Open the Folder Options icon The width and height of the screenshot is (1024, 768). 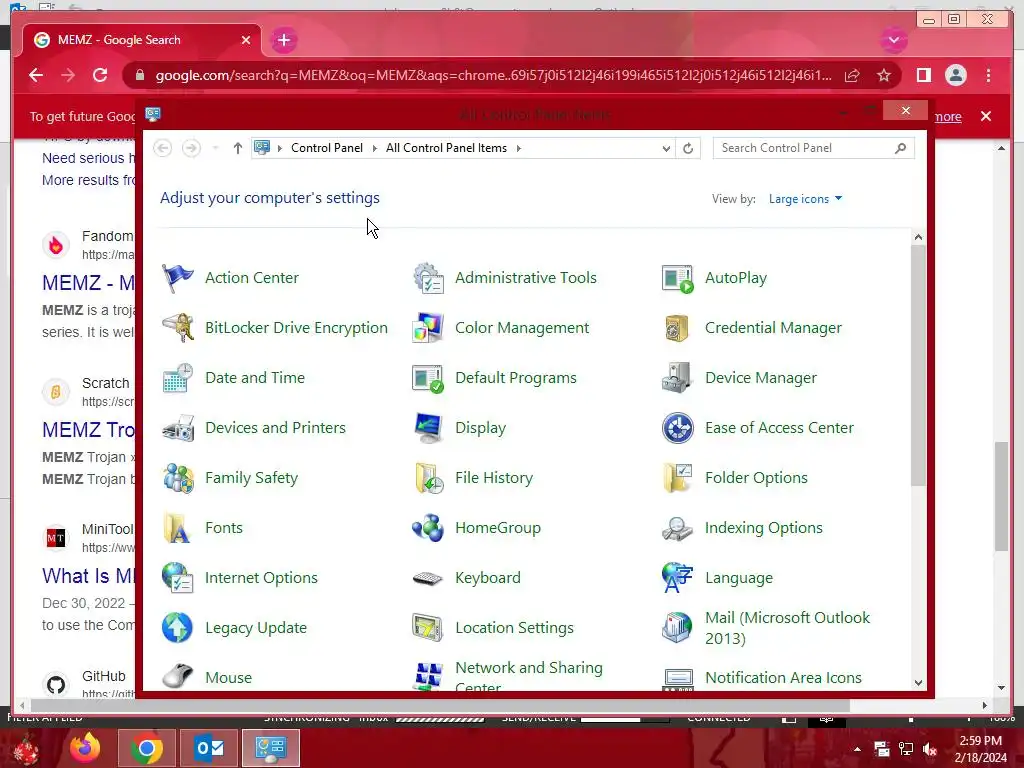[677, 478]
